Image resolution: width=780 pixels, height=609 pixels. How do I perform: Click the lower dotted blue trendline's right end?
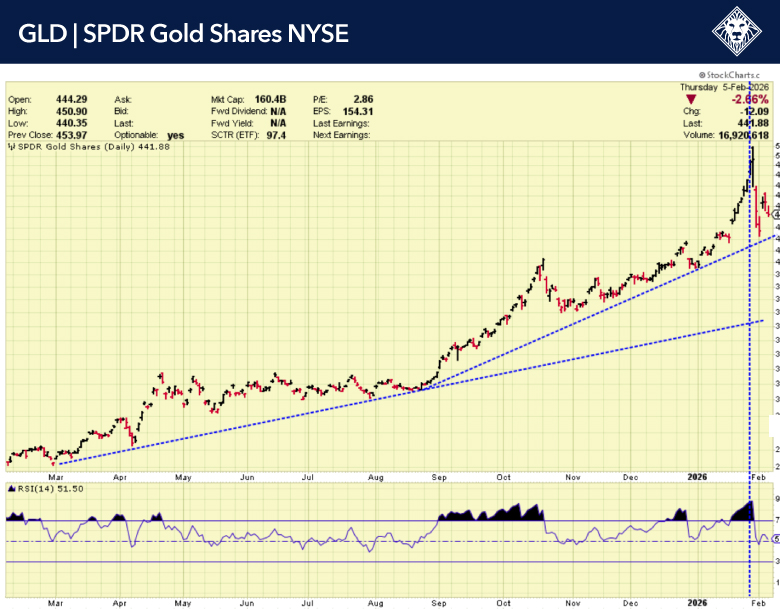(x=762, y=321)
